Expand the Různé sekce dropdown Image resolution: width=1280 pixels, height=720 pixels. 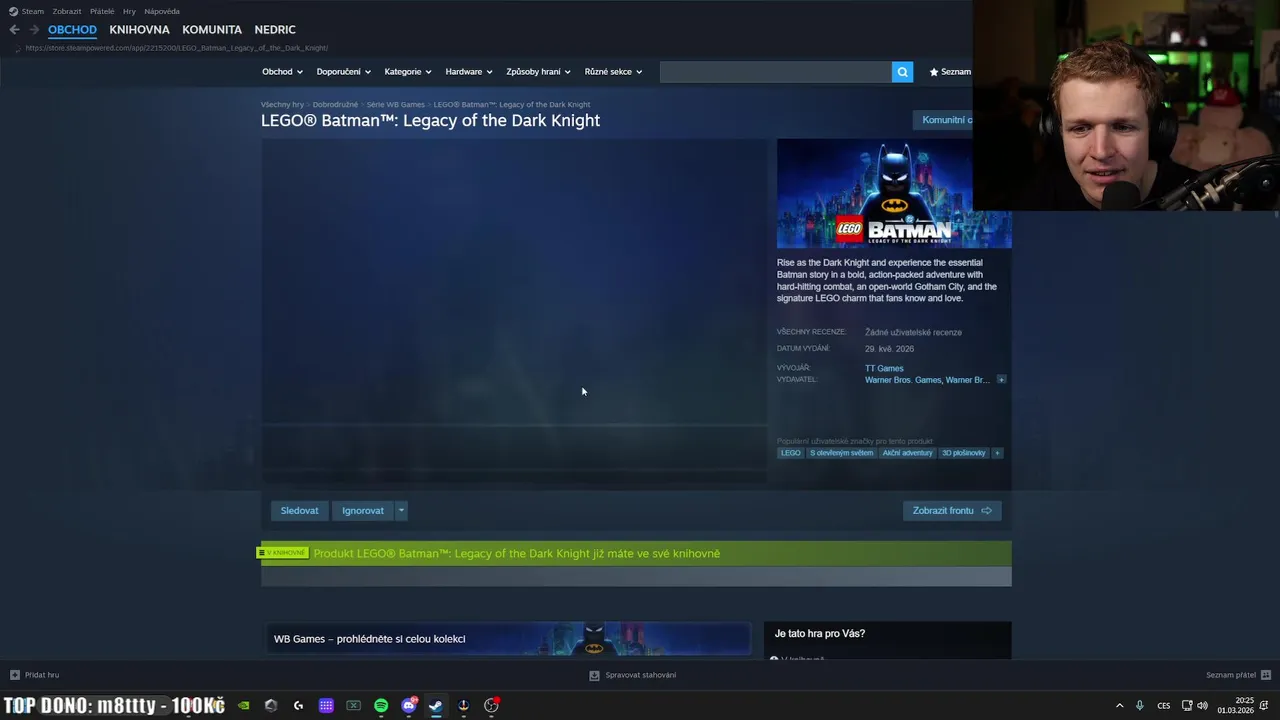tap(613, 72)
